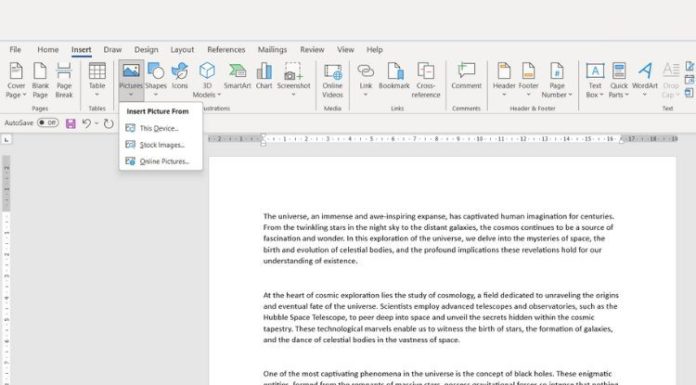
Task: Switch to the View tab
Action: [345, 50]
